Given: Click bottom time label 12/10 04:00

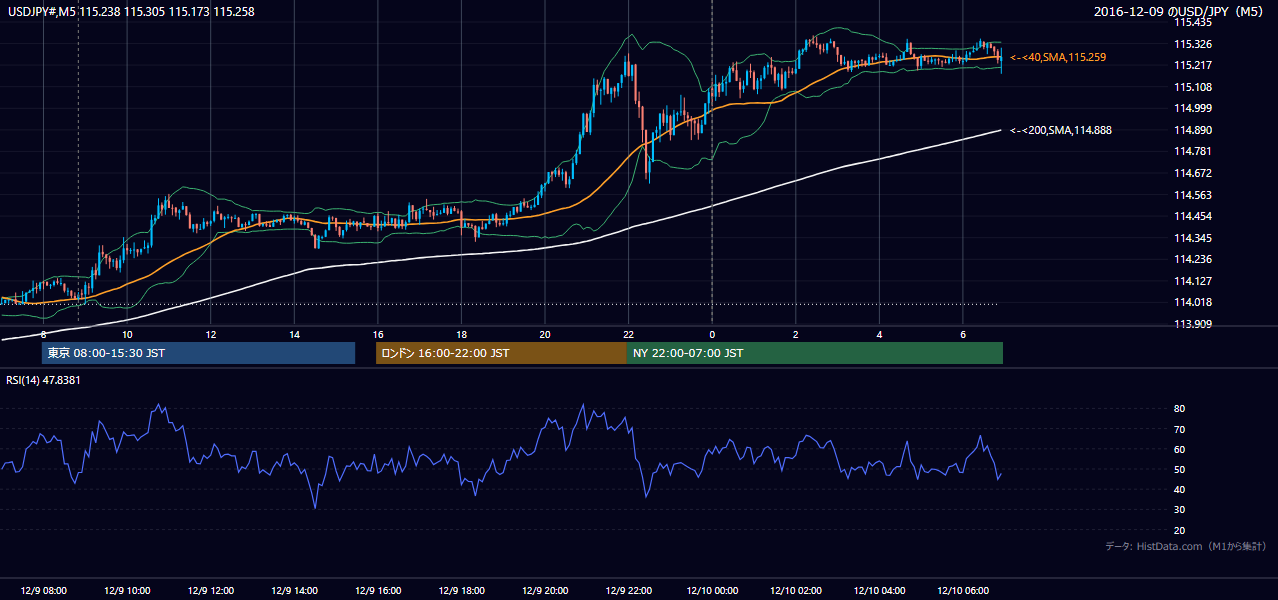Looking at the screenshot, I should click(879, 591).
